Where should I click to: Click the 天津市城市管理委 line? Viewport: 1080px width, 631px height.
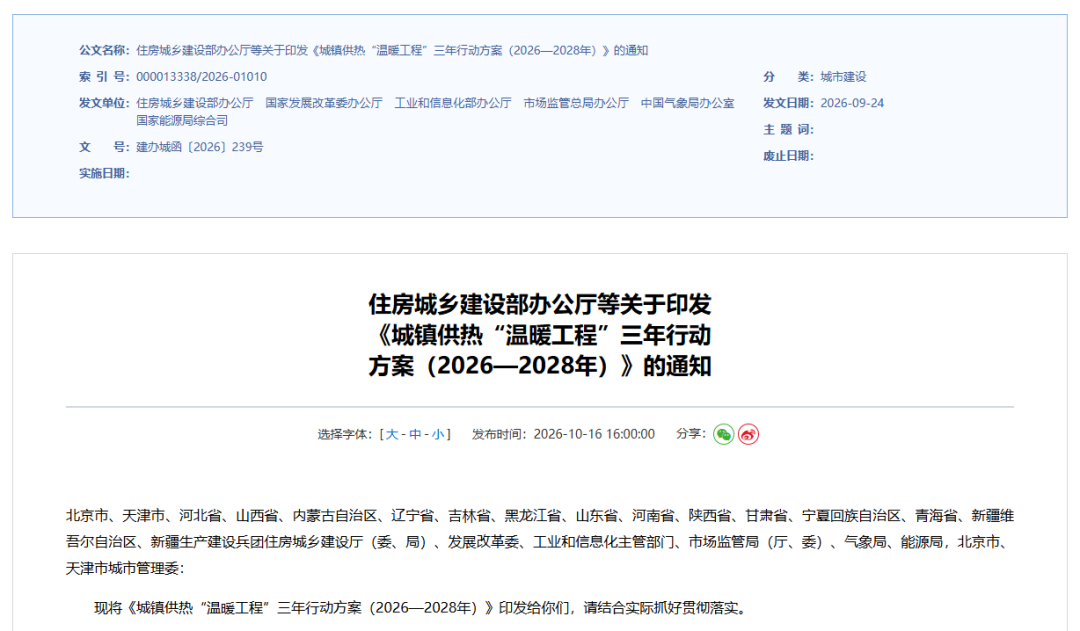[125, 569]
